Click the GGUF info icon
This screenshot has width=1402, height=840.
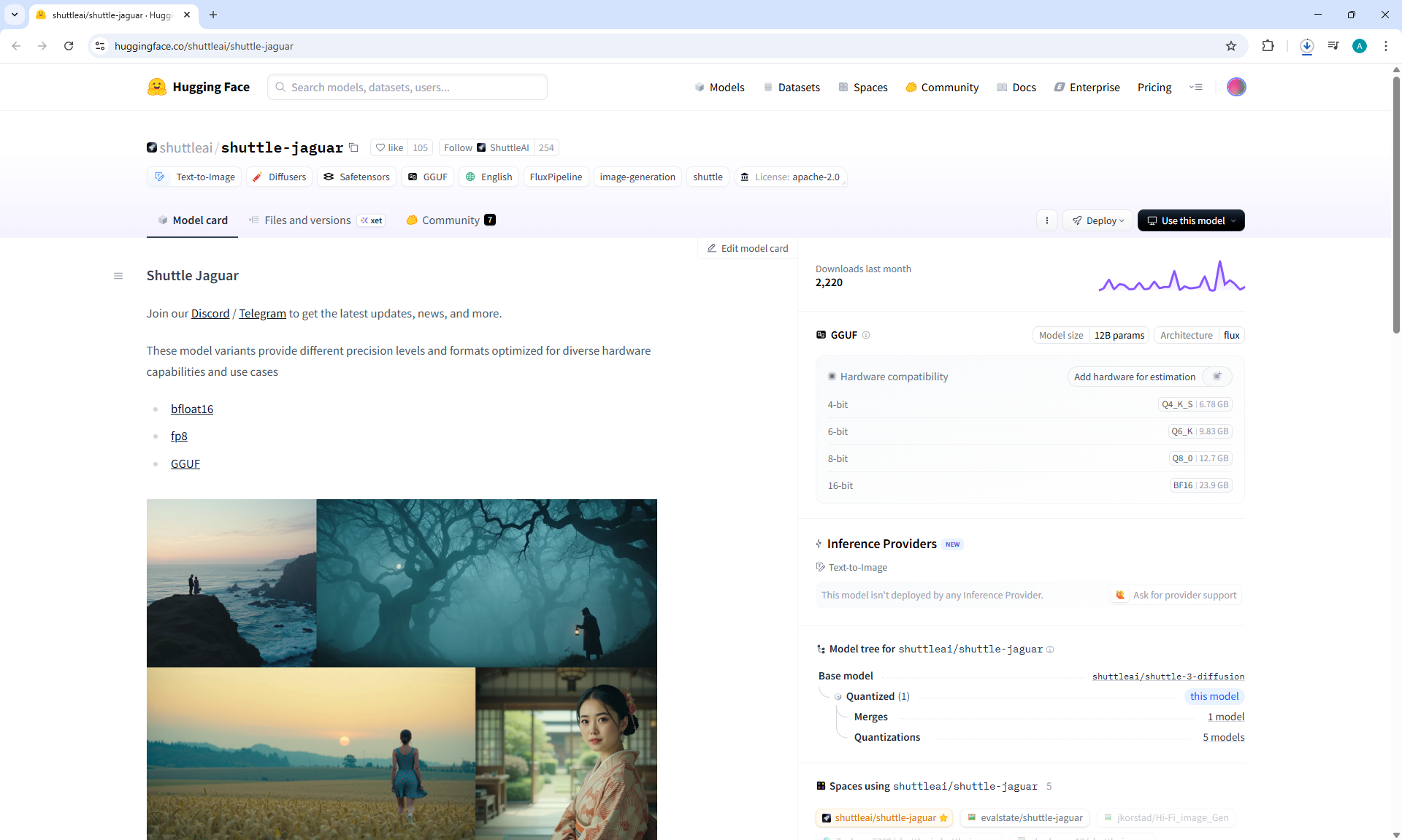866,335
